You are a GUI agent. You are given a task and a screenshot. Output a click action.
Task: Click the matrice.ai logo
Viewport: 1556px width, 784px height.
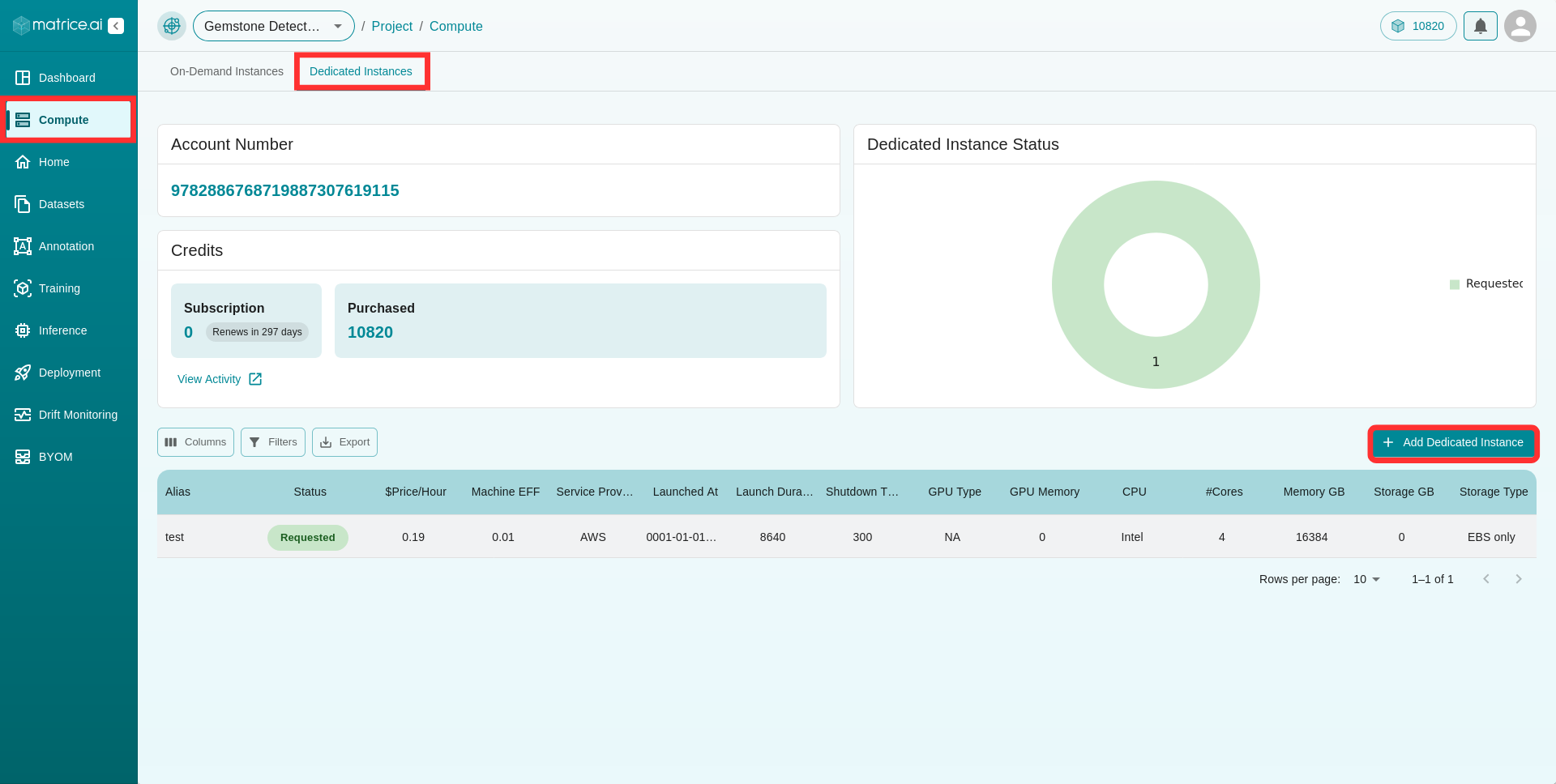[x=58, y=25]
